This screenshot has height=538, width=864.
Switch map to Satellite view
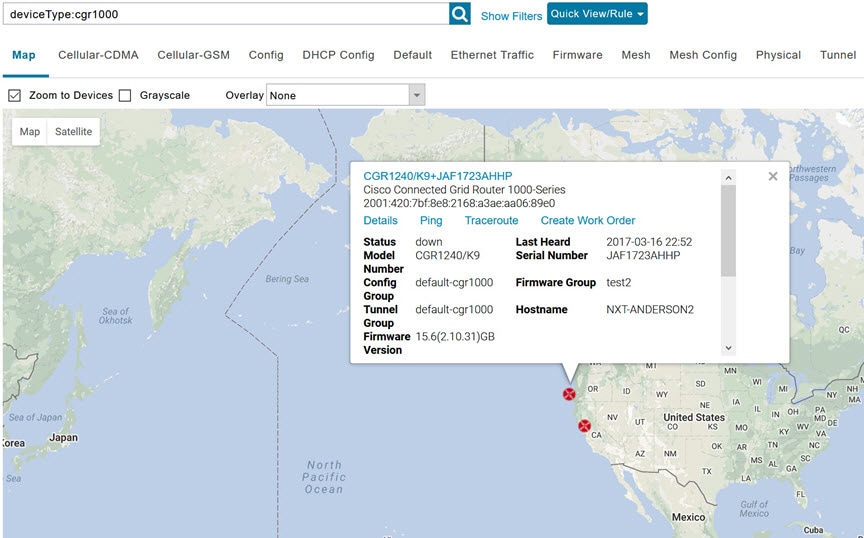[73, 132]
